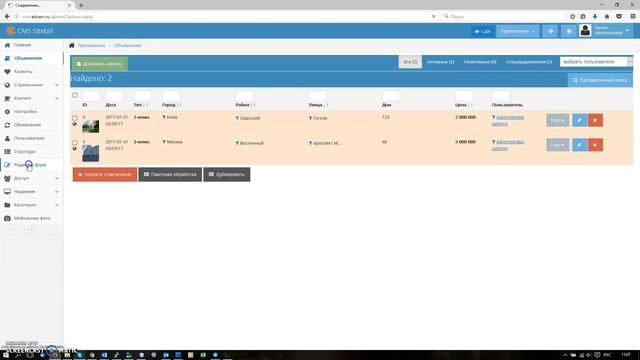Click the browser bookmark star icon

click(x=572, y=16)
